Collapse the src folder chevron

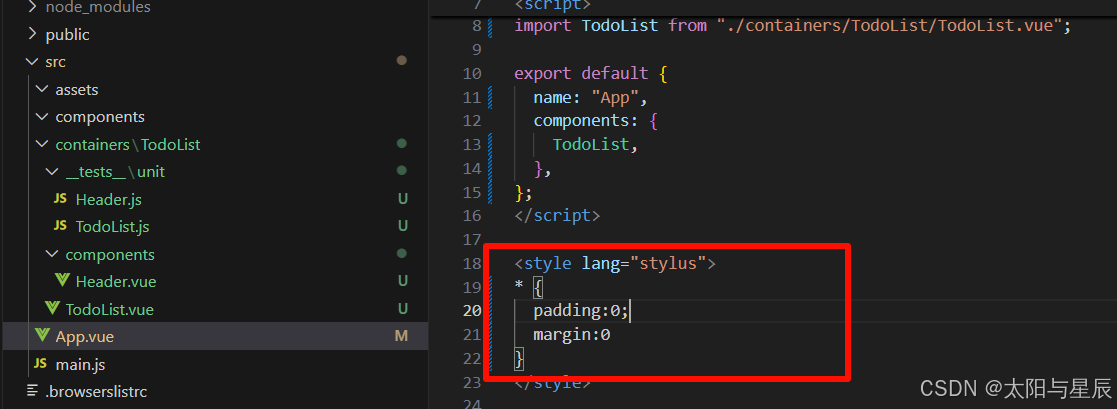[31, 62]
